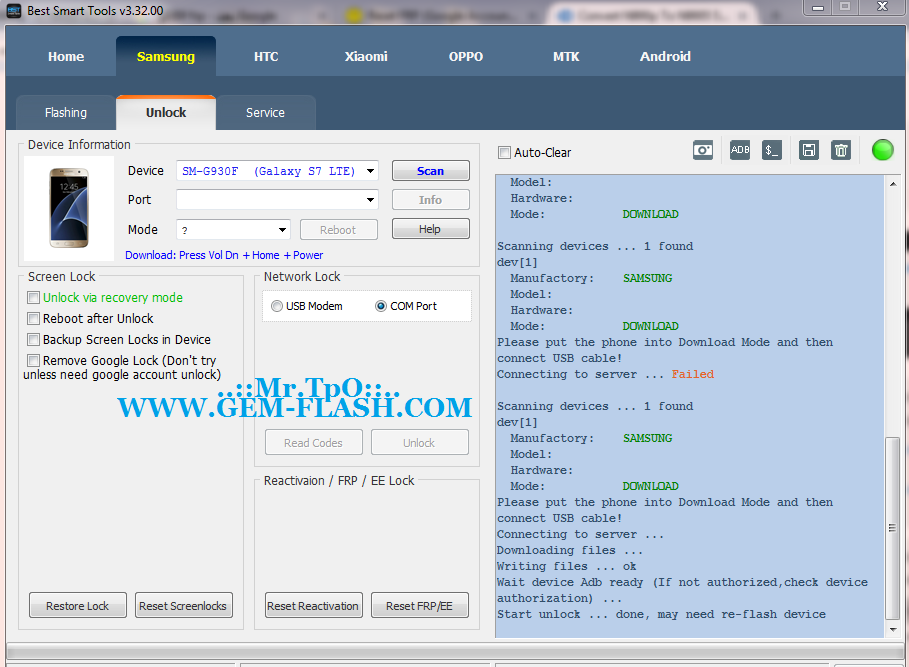Open the Android tab
This screenshot has width=909, height=667.
tap(665, 57)
